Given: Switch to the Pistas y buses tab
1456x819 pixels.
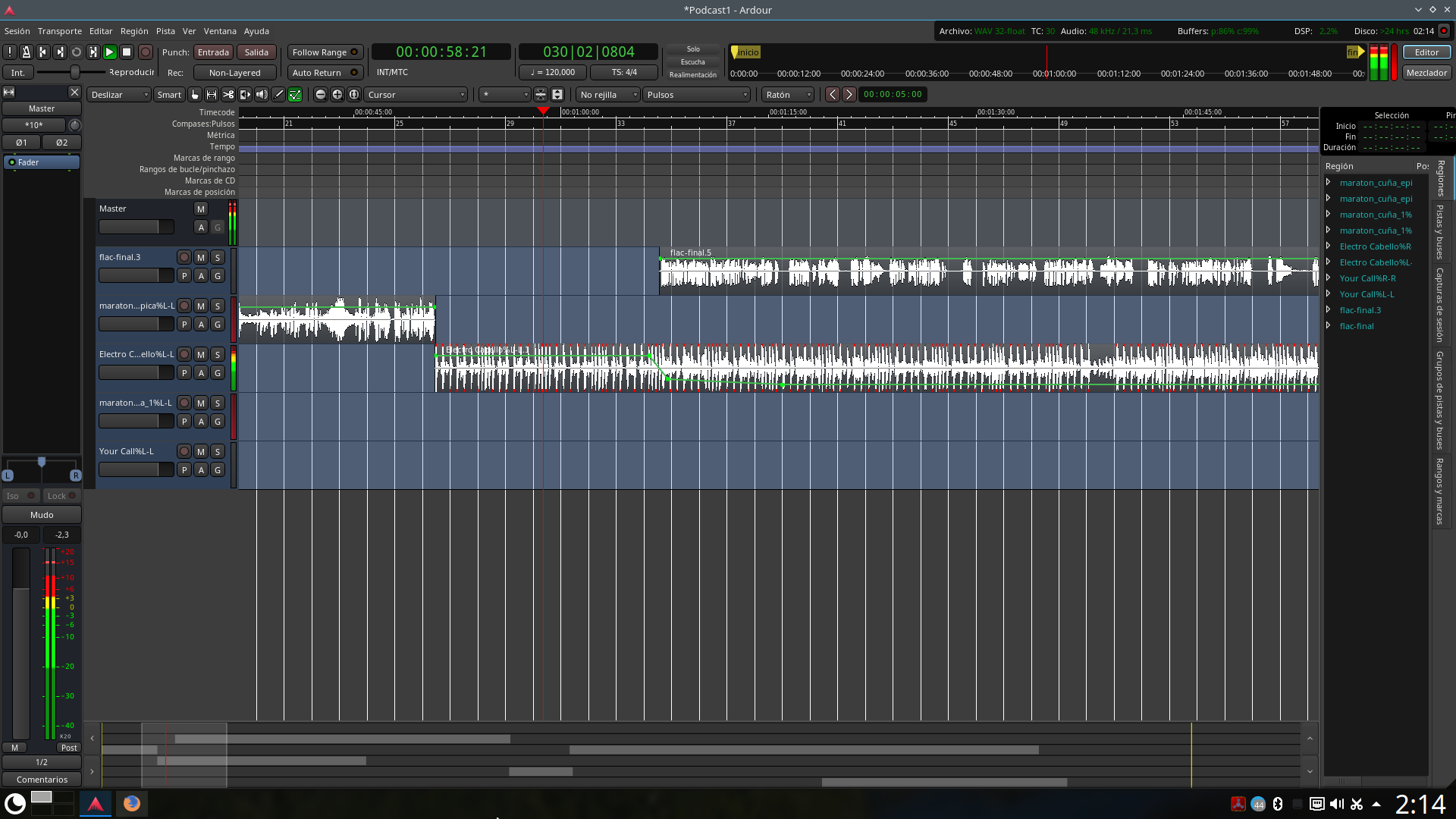Looking at the screenshot, I should pyautogui.click(x=1439, y=232).
